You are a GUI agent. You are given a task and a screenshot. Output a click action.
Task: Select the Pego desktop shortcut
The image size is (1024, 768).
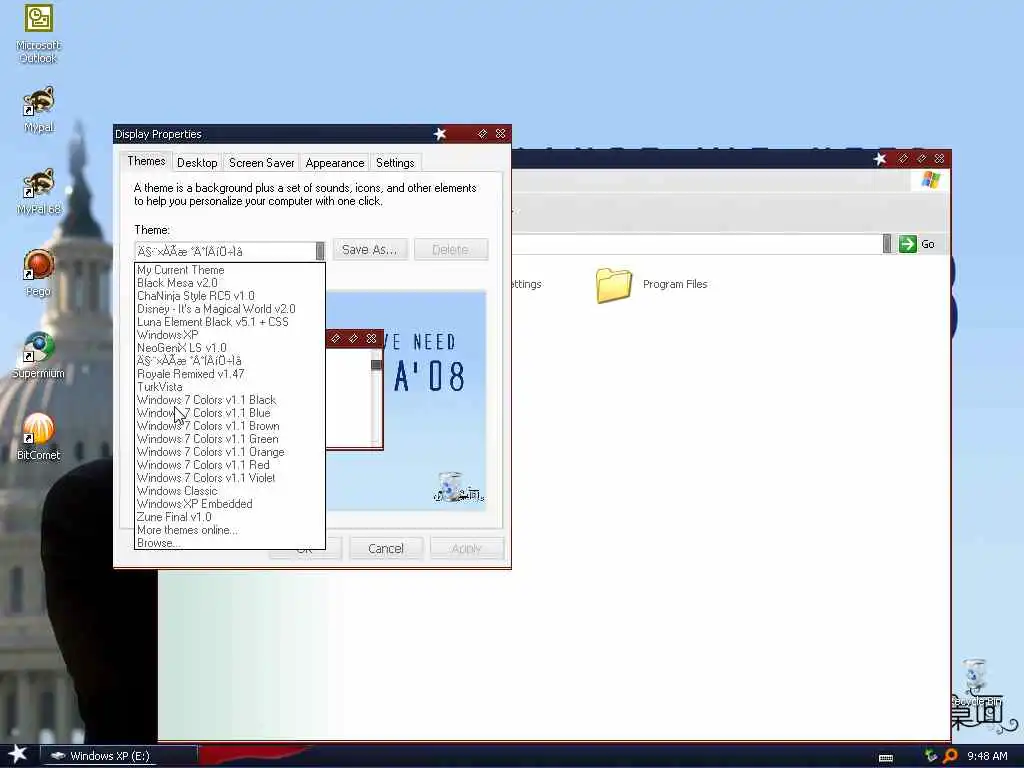[39, 273]
